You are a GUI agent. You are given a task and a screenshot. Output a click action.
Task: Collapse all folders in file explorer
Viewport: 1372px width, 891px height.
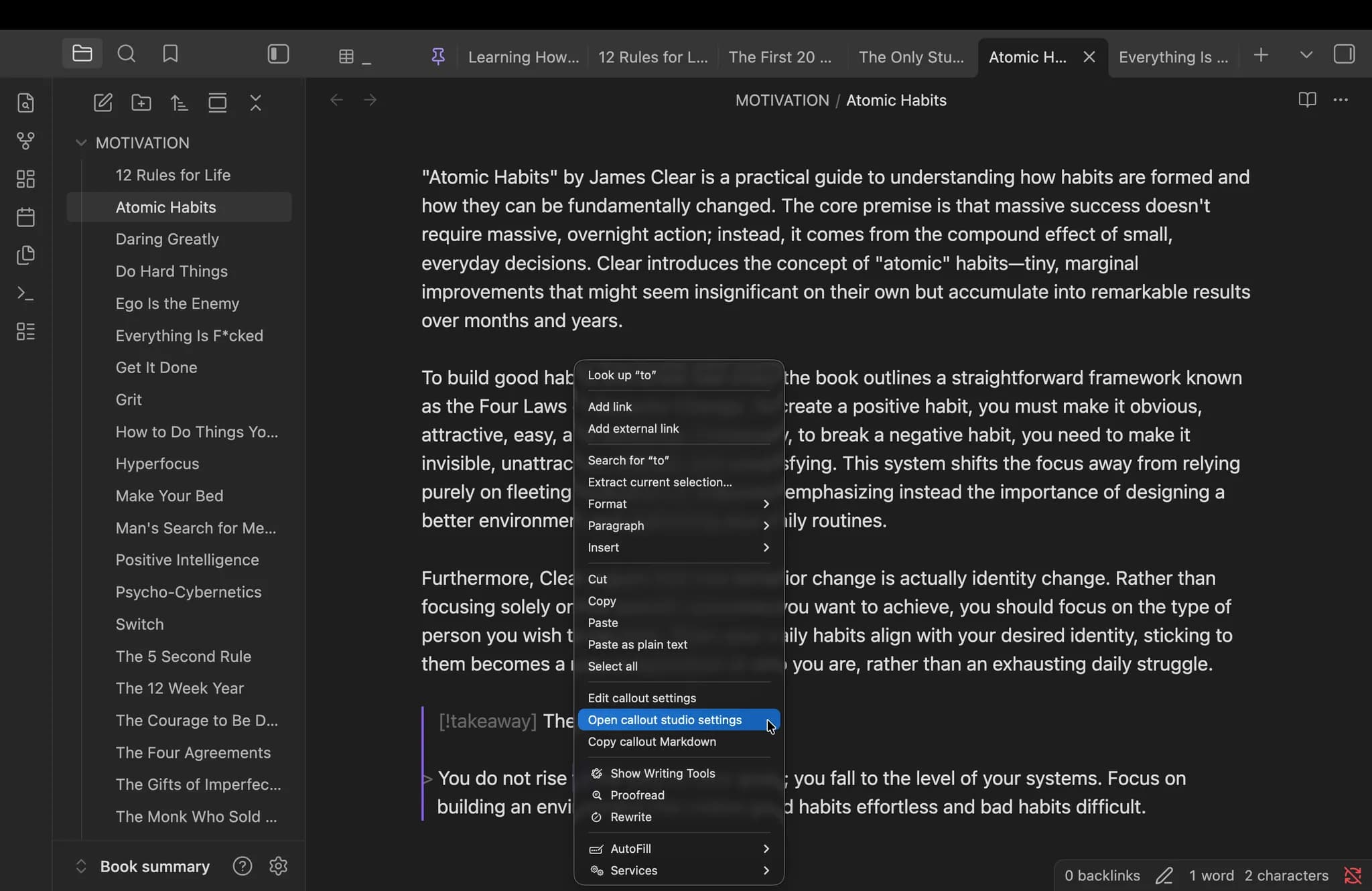(x=255, y=102)
